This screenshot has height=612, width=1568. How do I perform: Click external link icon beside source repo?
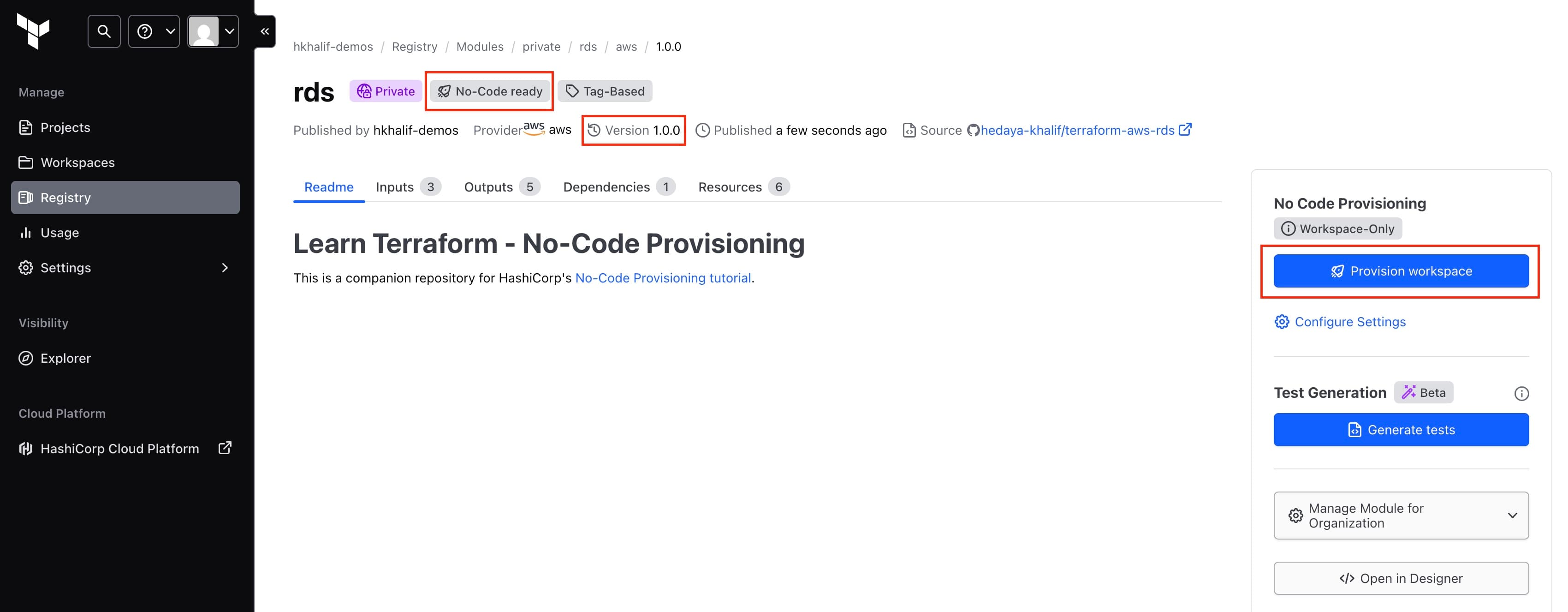pos(1185,130)
